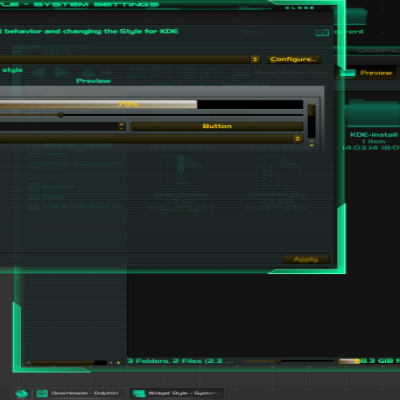
Task: Click right arrow of Dolphin sidebar scrollbar
Action: pyautogui.click(x=118, y=362)
